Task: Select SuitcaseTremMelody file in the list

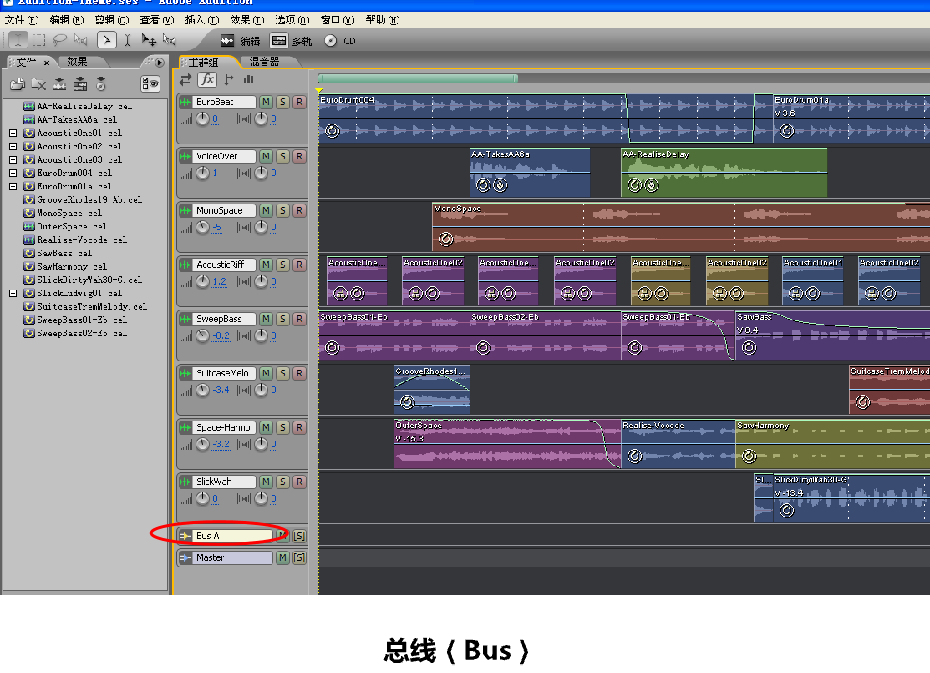Action: (91, 307)
